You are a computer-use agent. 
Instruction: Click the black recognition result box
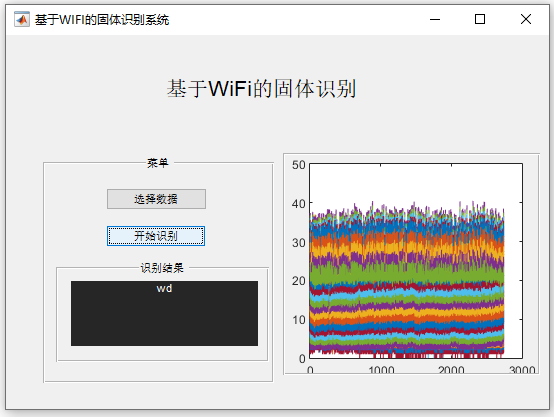point(164,313)
